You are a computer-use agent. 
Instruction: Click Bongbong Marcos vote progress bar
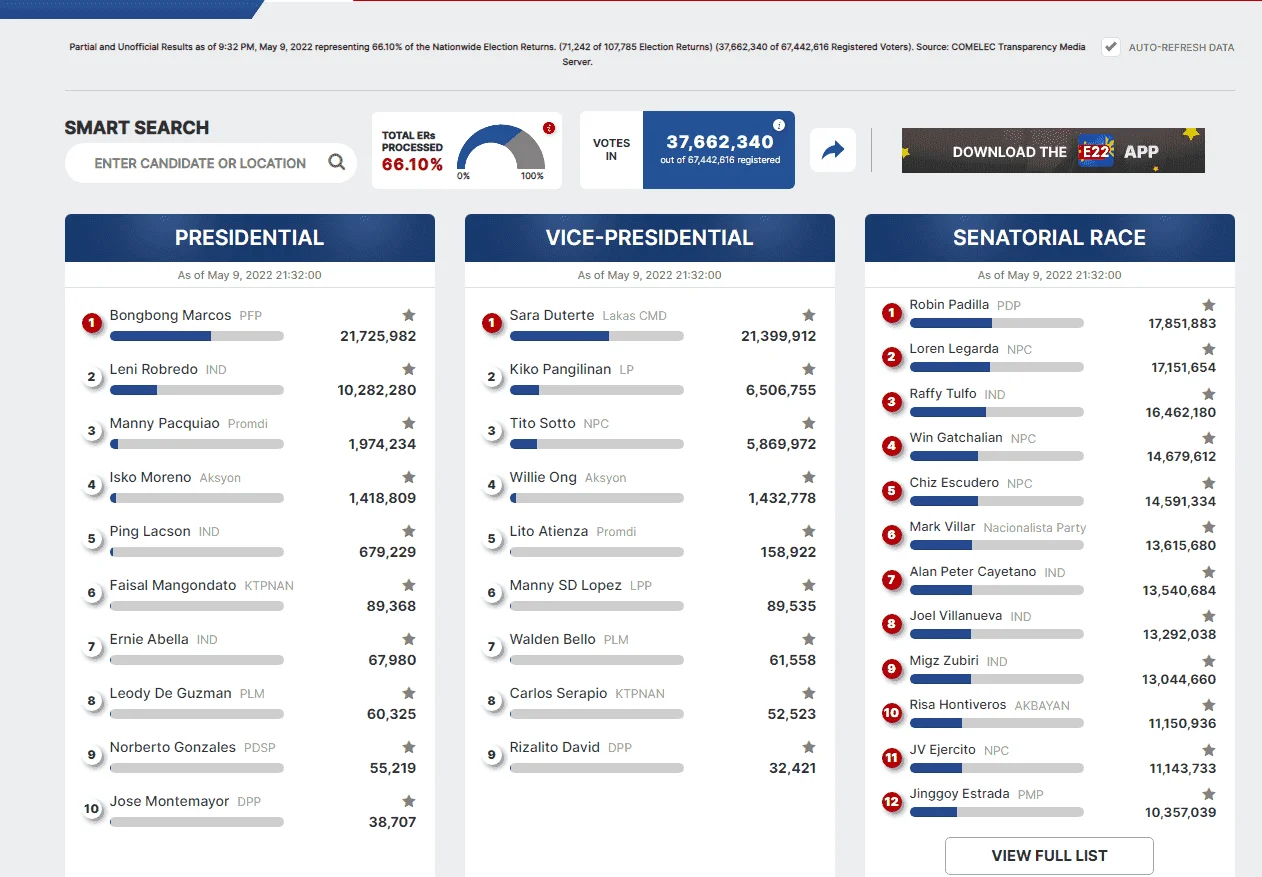tap(197, 336)
